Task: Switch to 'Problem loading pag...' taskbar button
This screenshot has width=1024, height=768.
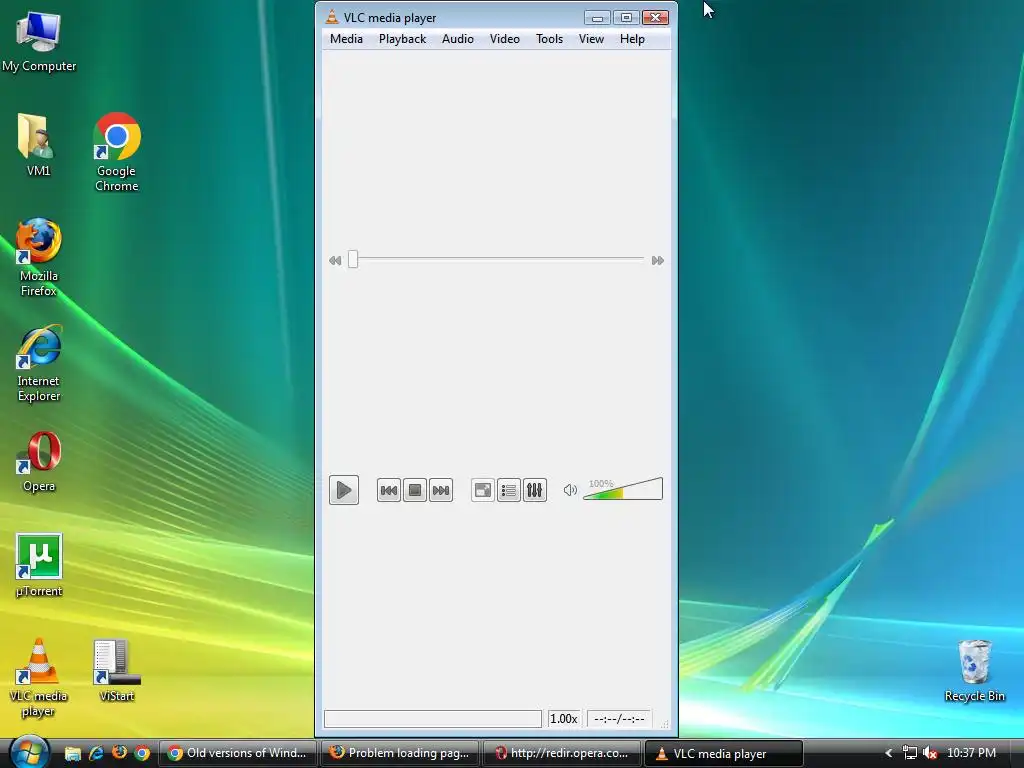Action: pyautogui.click(x=400, y=753)
